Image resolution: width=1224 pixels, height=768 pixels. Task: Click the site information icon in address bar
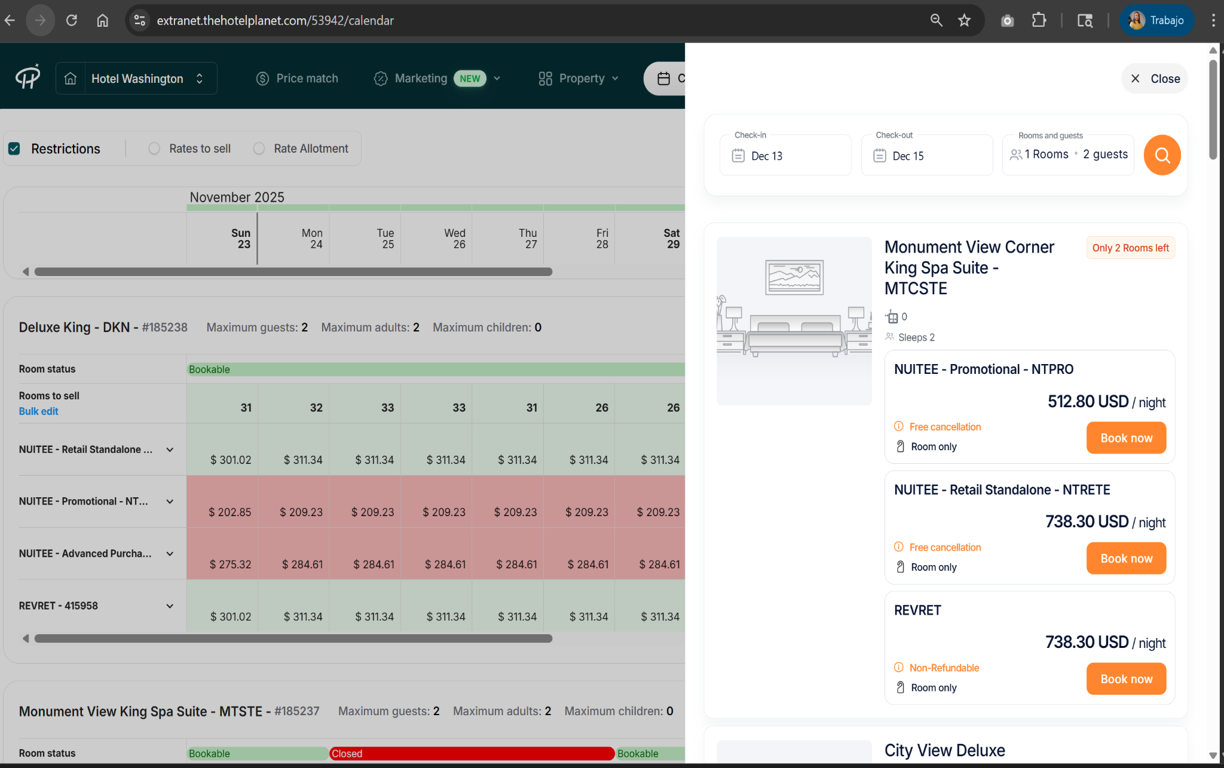(x=140, y=20)
